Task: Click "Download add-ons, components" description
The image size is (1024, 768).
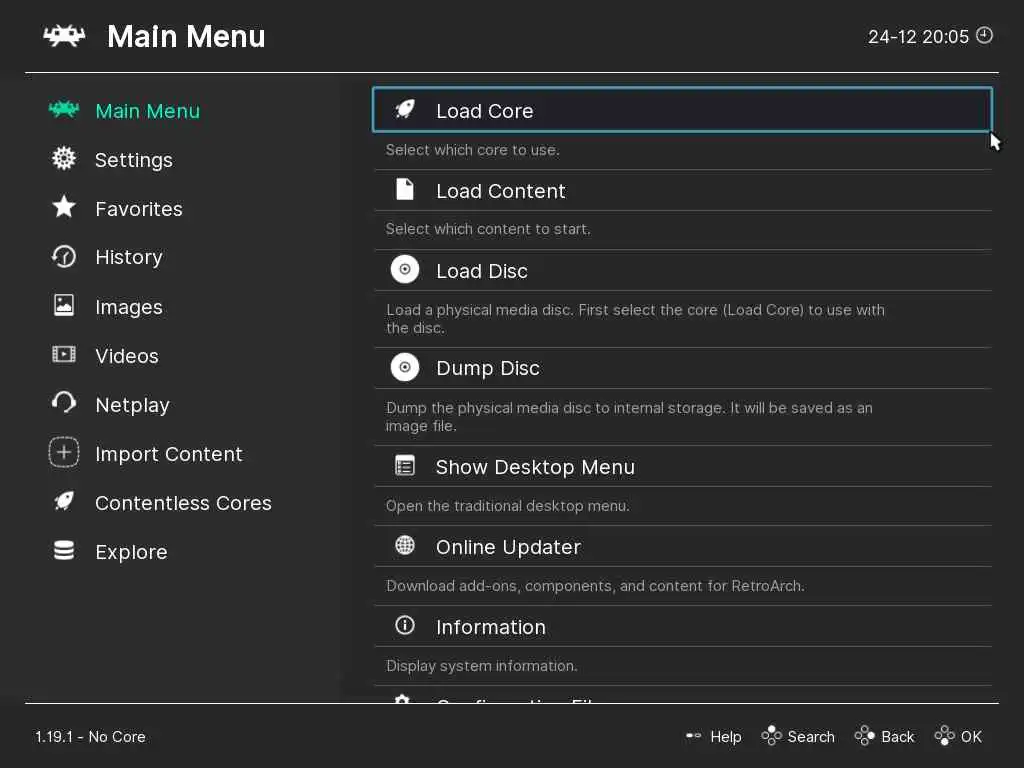Action: [595, 586]
